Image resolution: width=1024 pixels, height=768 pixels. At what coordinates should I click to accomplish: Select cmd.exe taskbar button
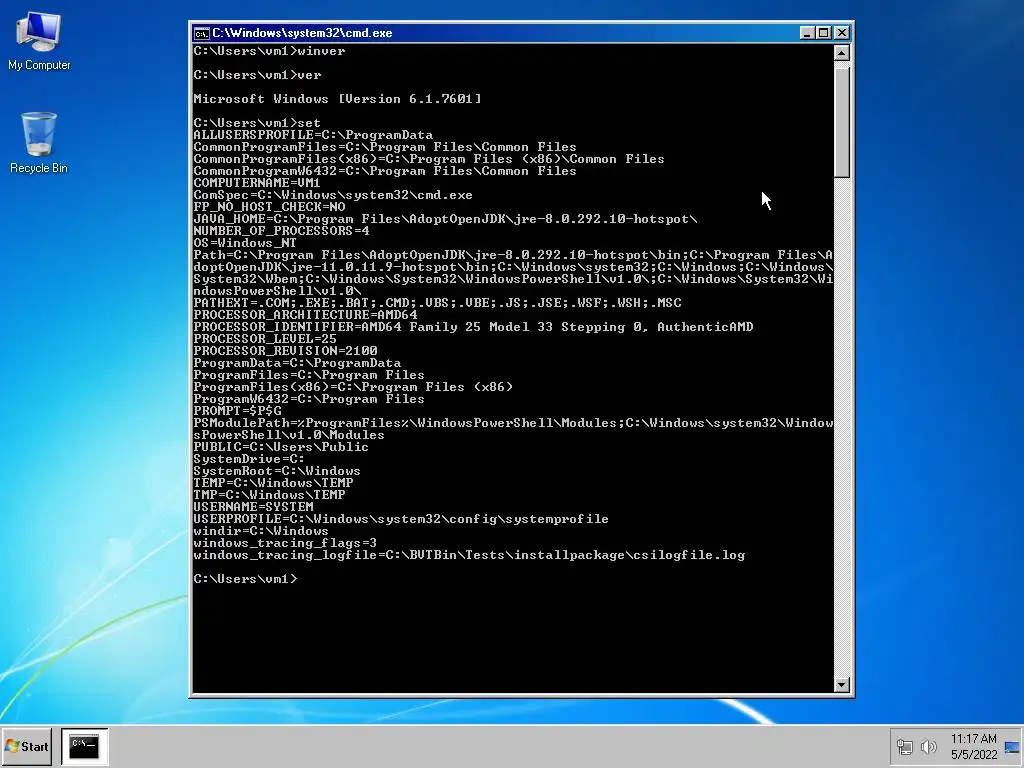pos(84,746)
